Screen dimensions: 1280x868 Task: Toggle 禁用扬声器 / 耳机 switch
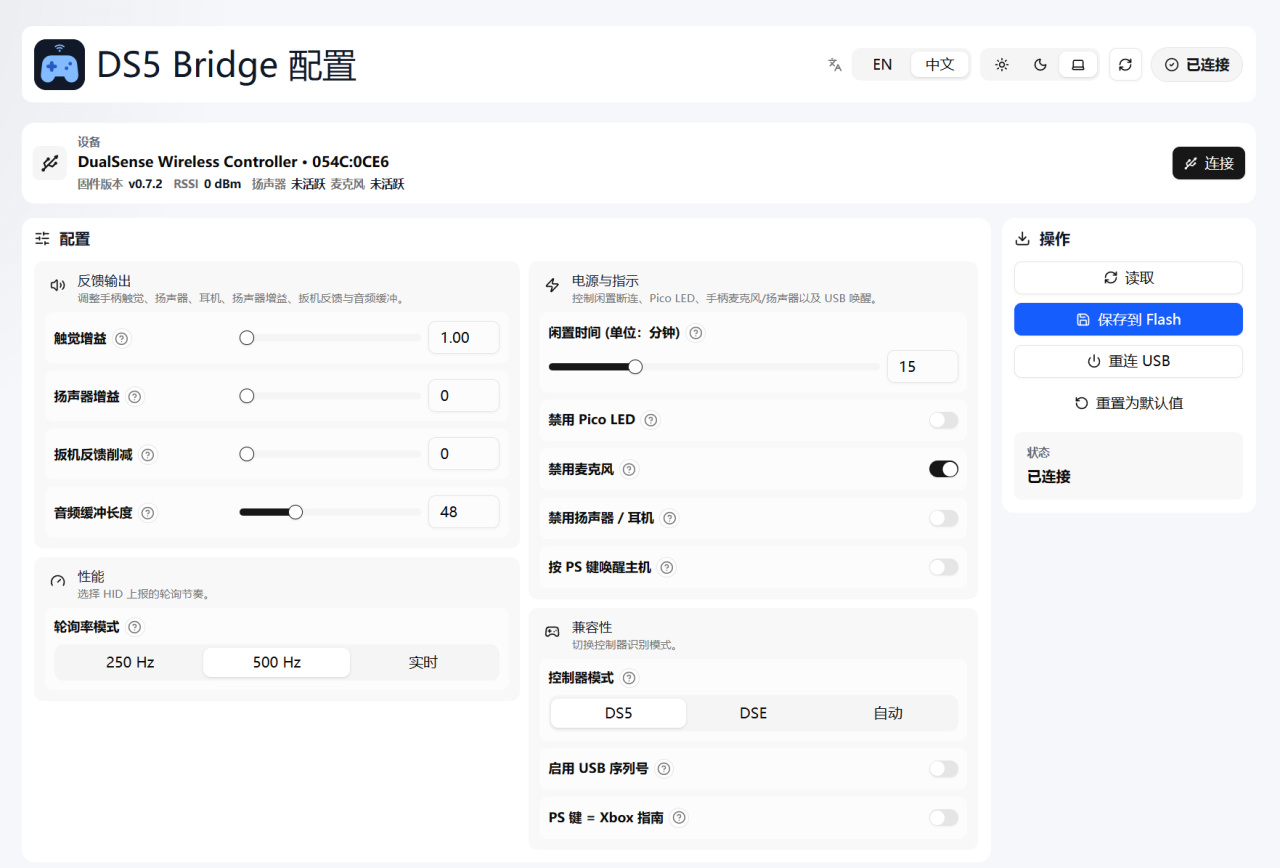coord(943,518)
